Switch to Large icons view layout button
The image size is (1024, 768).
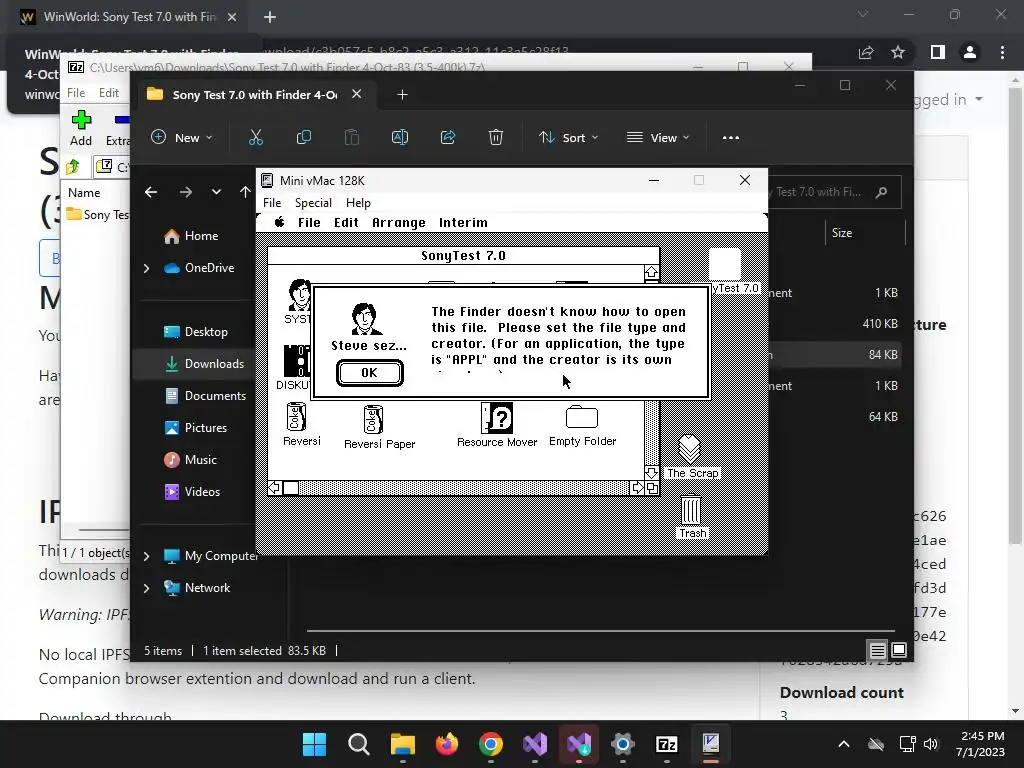coord(899,650)
